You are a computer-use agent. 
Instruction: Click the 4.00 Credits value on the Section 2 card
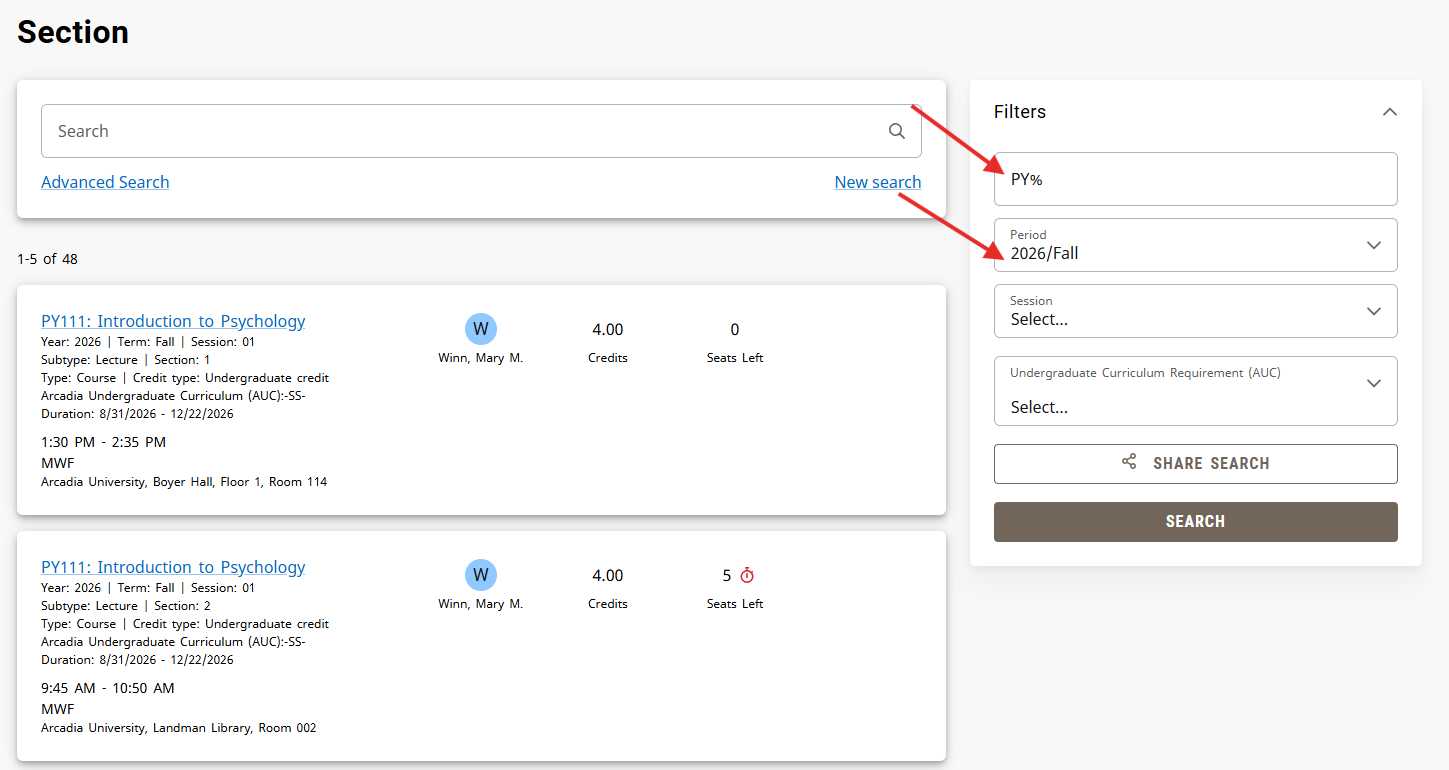(x=608, y=576)
